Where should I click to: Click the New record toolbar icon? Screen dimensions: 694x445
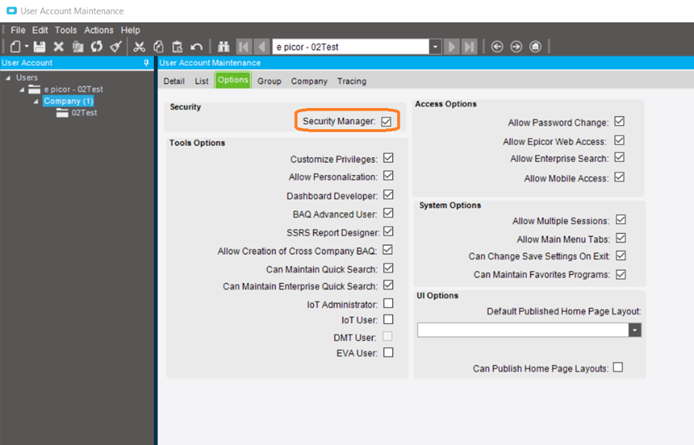[15, 46]
